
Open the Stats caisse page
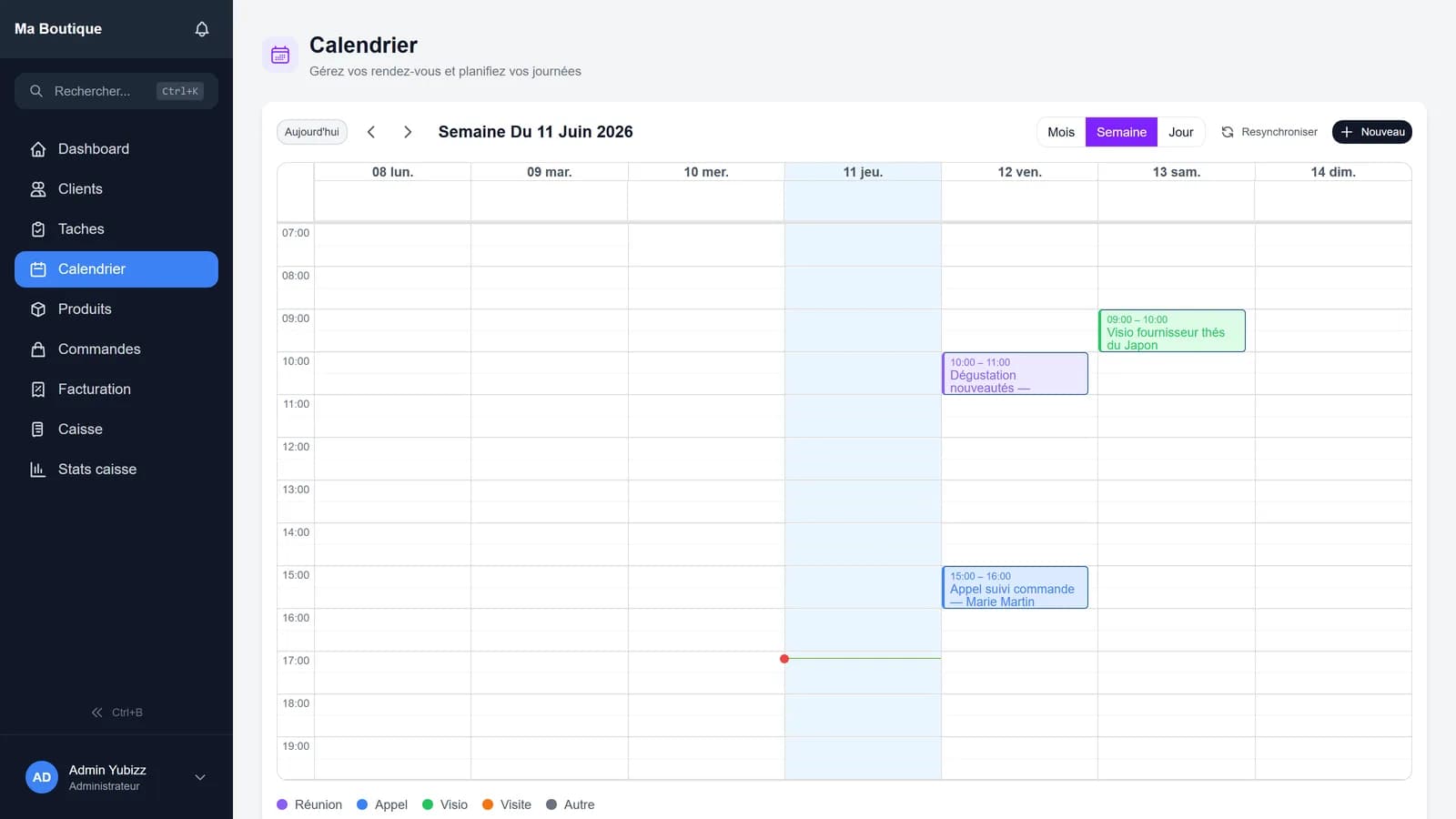point(116,470)
